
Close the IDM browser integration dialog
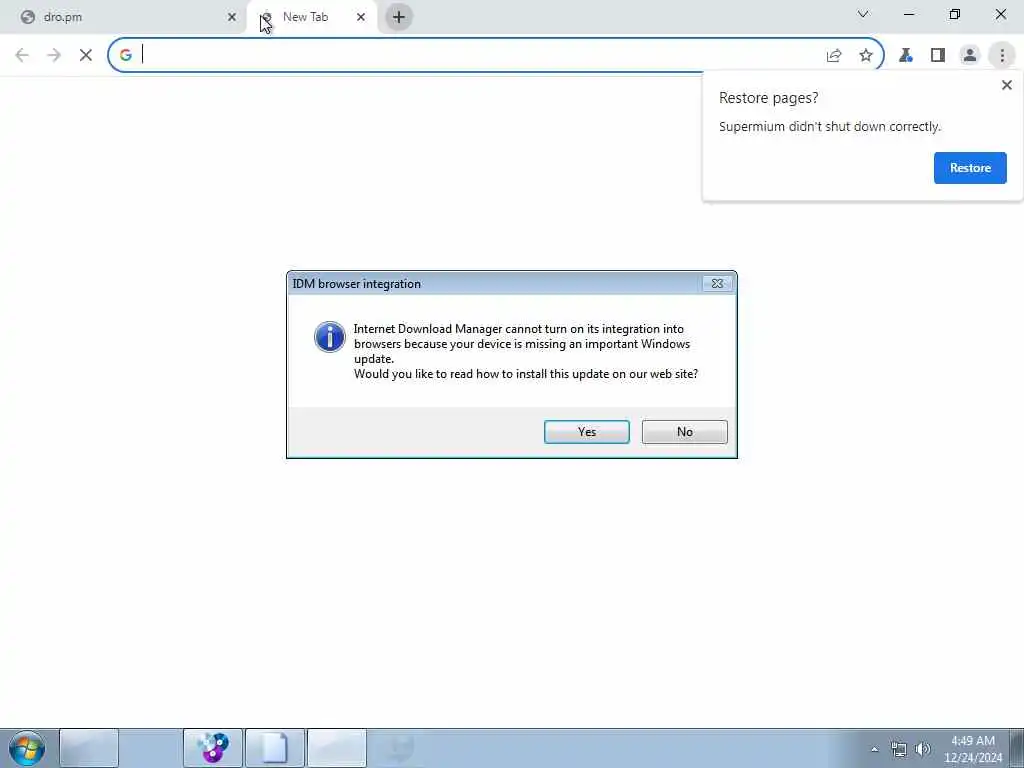[x=717, y=283]
